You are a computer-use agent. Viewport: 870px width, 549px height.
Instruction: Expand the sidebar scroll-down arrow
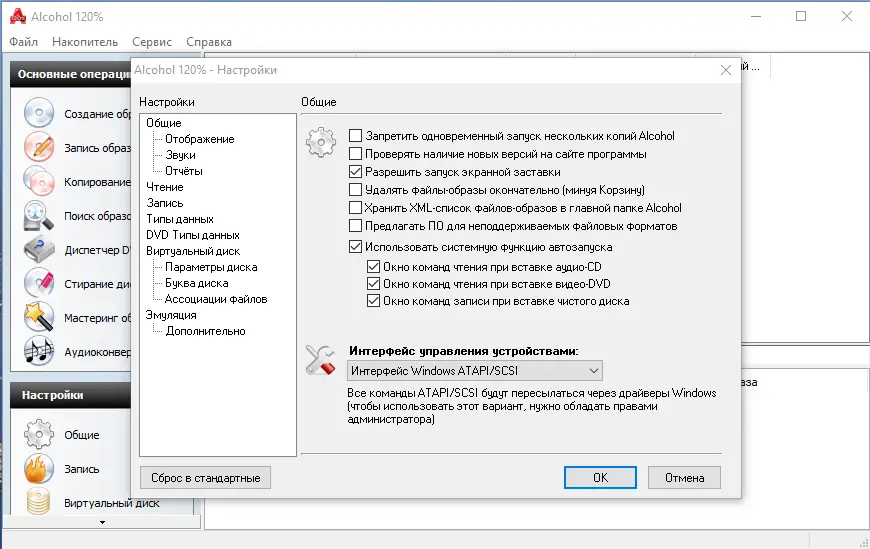[x=102, y=522]
